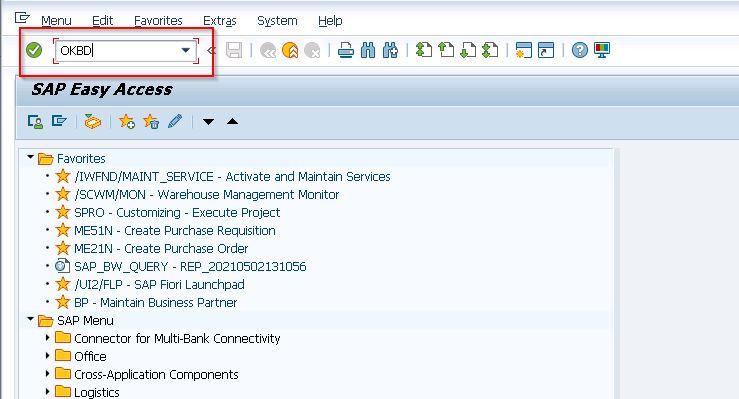Click the orange Exit icon

coord(290,50)
